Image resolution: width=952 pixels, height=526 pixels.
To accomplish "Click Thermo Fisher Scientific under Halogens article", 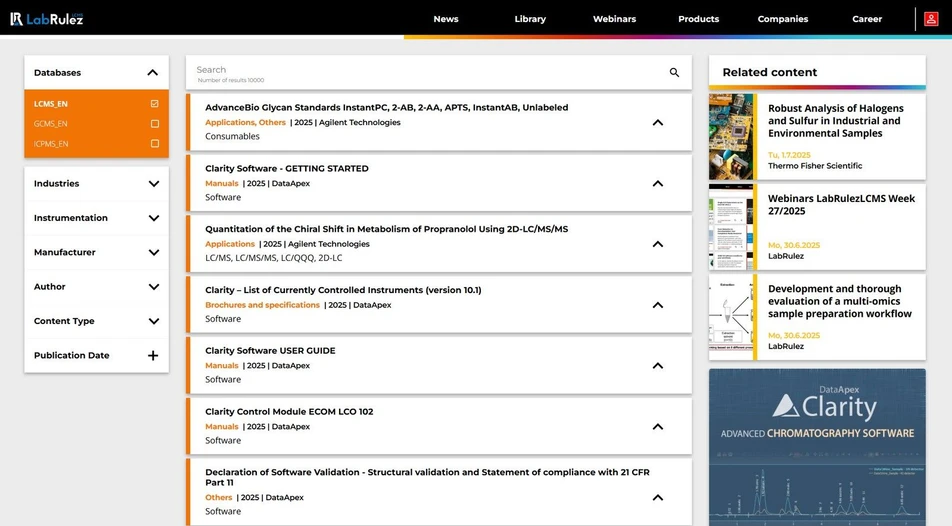I will [x=815, y=166].
